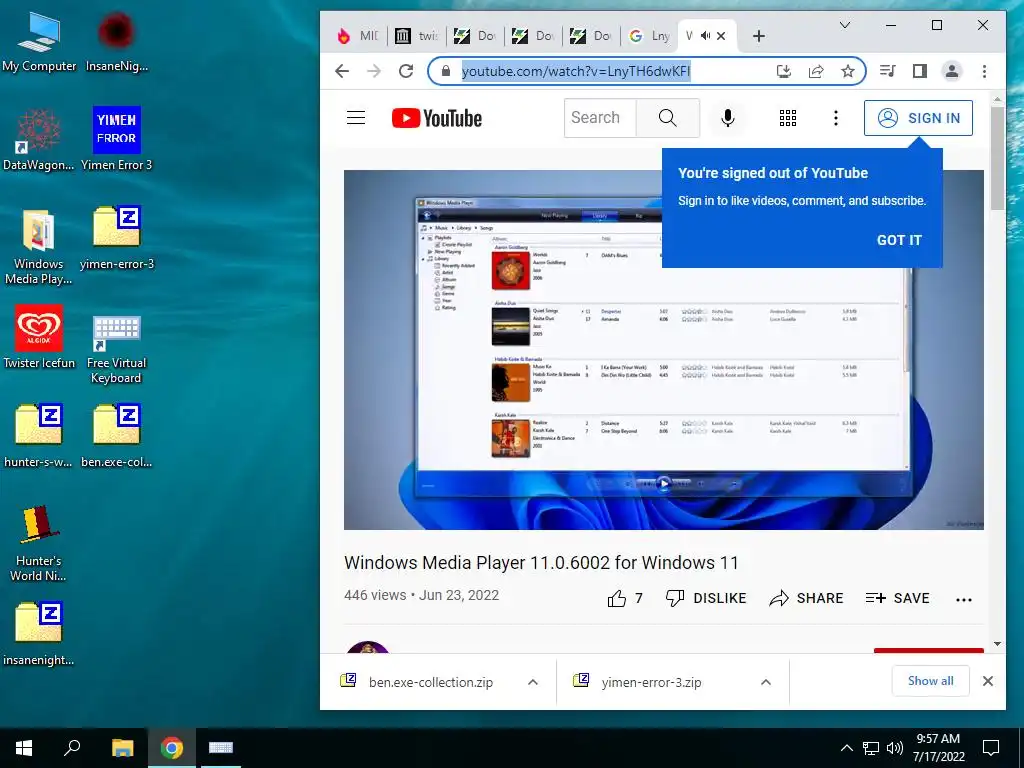Open Chrome tab search dropdown arrow
The height and width of the screenshot is (768, 1024).
[x=844, y=25]
